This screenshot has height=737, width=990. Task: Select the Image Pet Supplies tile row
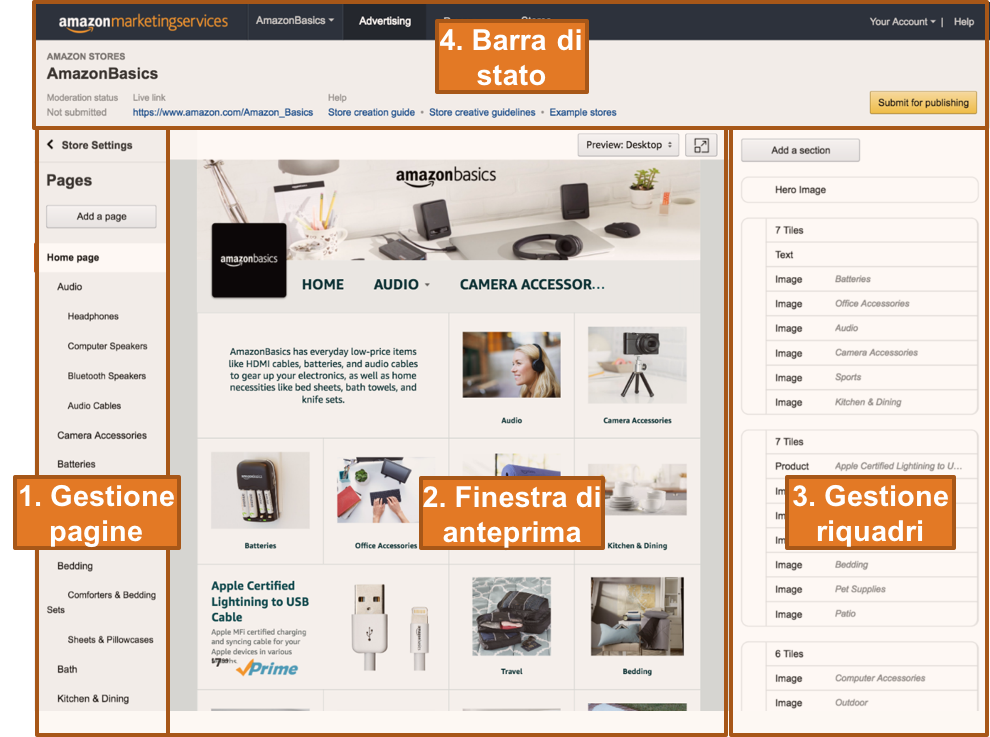tap(871, 590)
